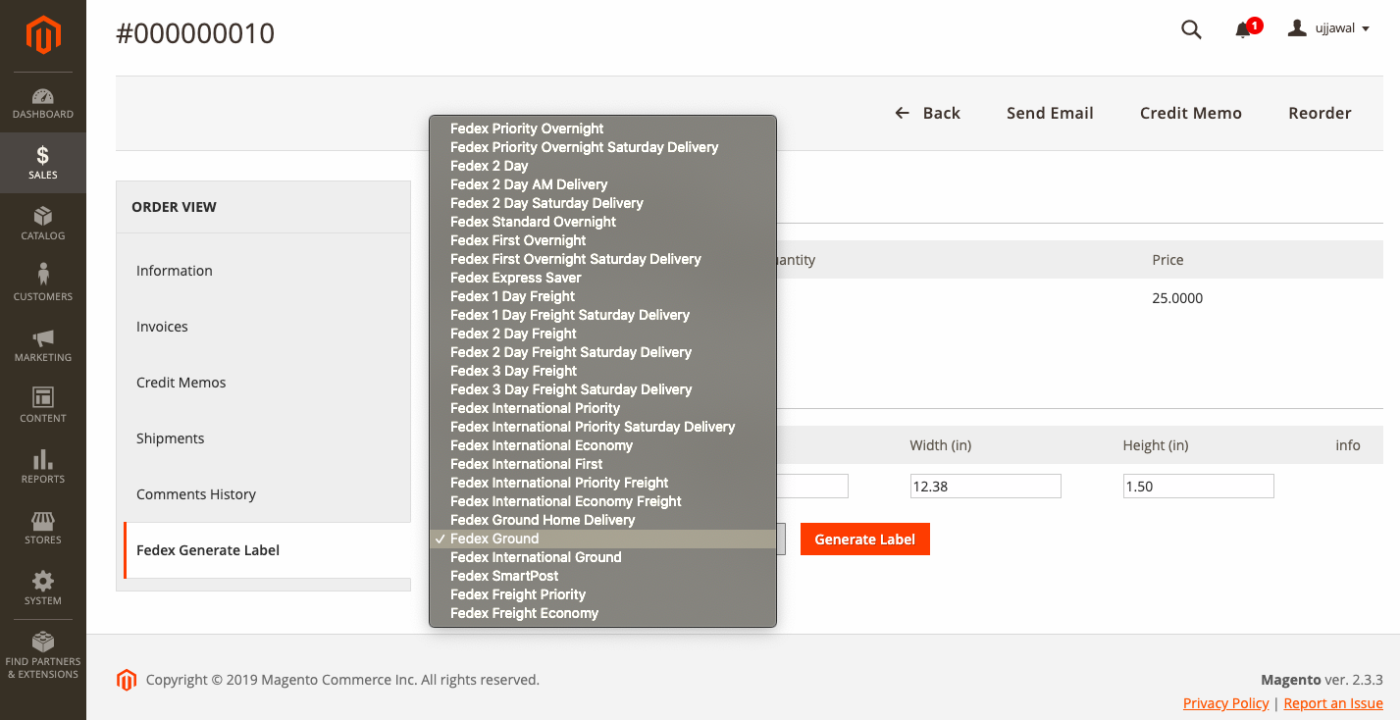This screenshot has height=720, width=1400.
Task: Choose Fedex 2 Day Freight Saturday Delivery
Action: pyautogui.click(x=603, y=352)
